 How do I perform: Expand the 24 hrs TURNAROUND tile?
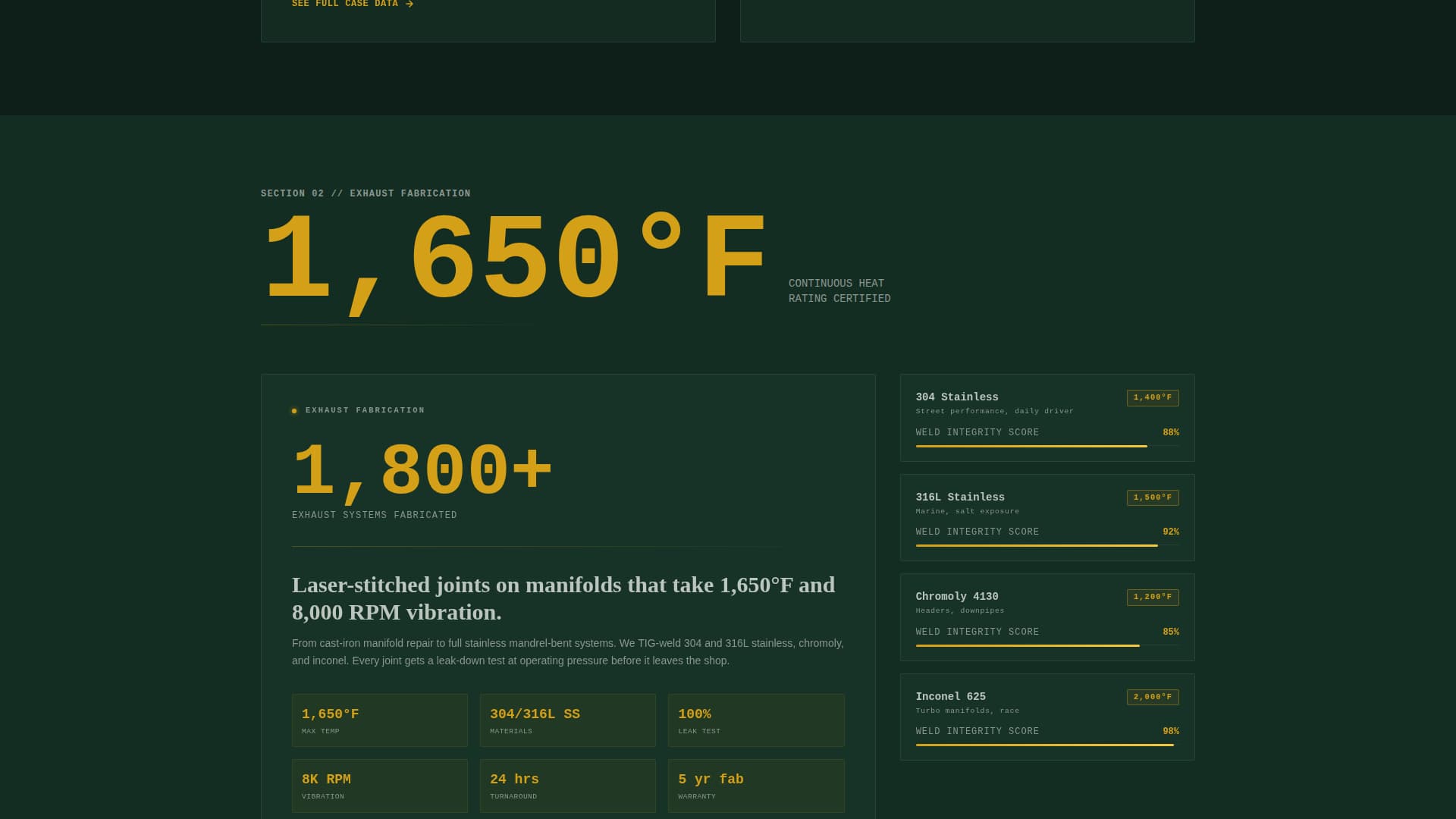coord(568,785)
